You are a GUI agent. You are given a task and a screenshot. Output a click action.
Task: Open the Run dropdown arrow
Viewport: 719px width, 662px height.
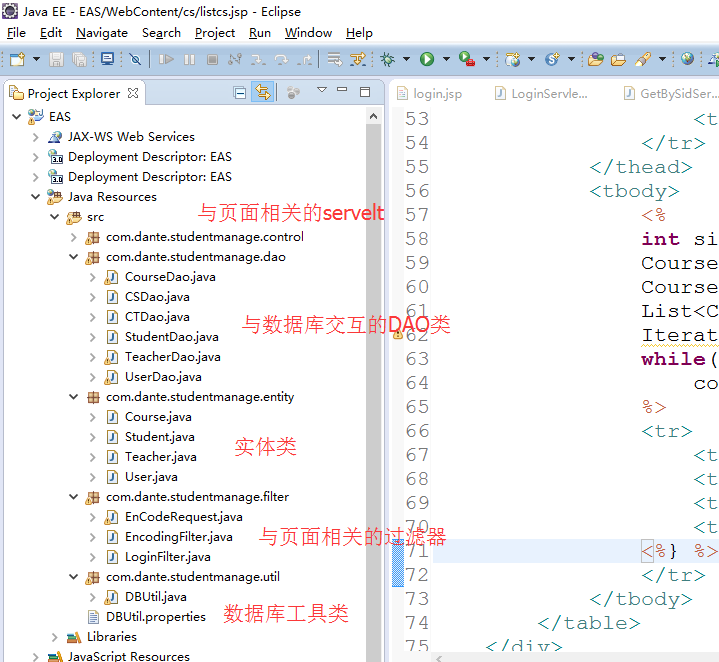point(446,59)
